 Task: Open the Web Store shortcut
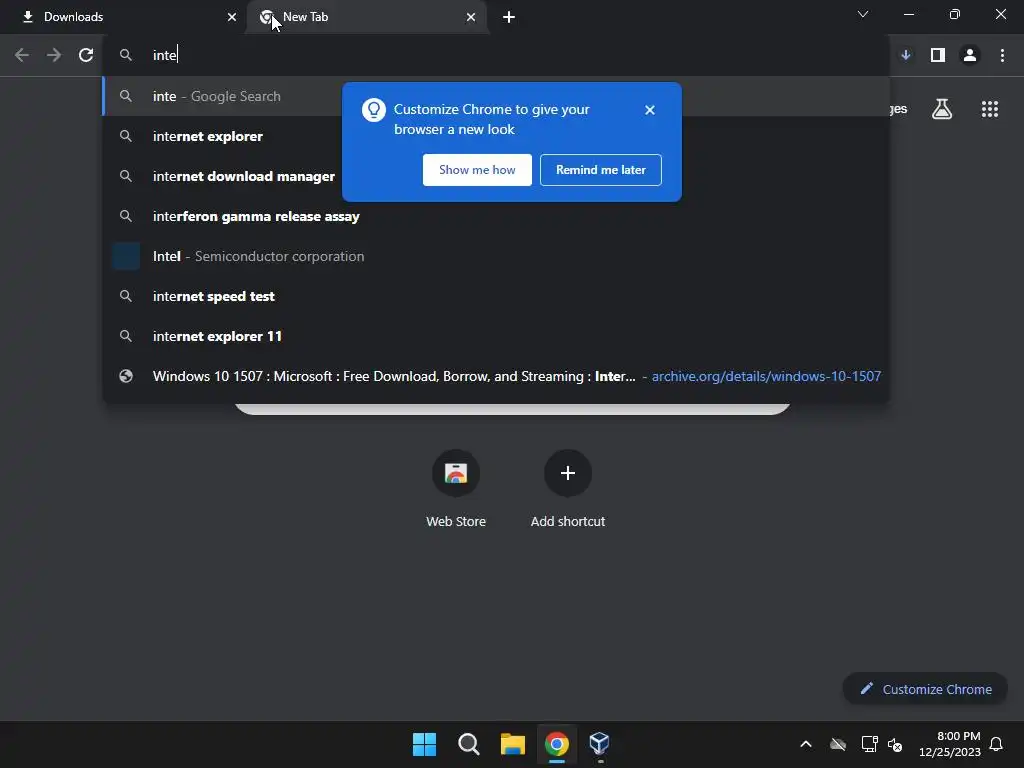point(456,488)
